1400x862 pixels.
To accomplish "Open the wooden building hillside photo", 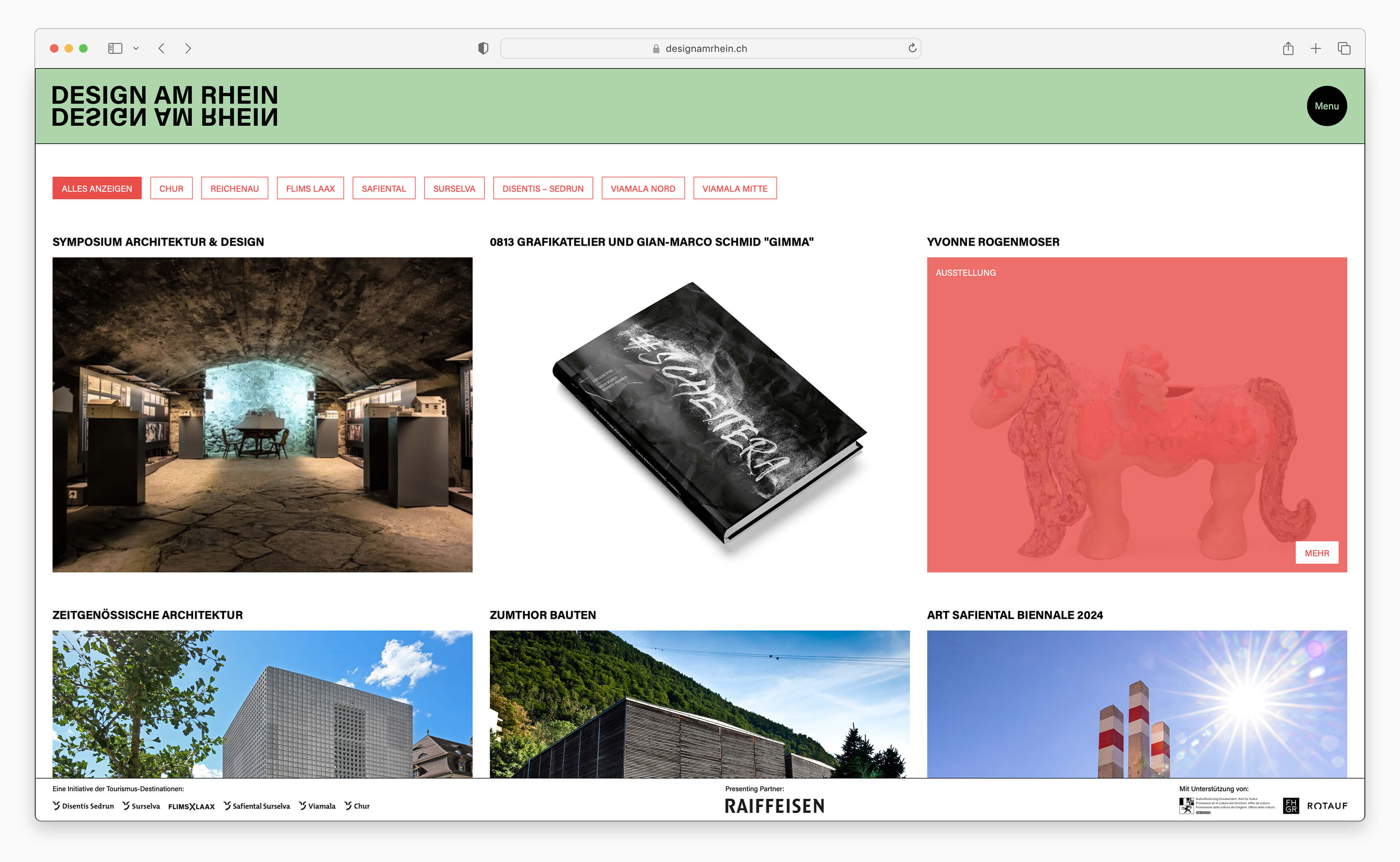I will (700, 704).
